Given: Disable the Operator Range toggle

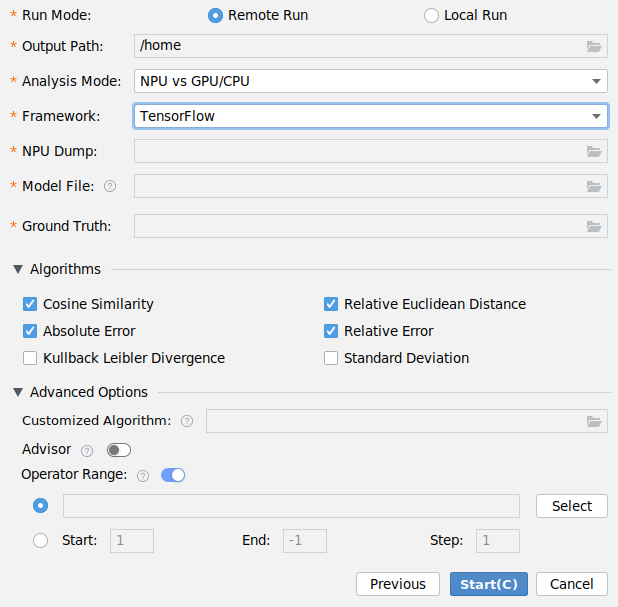Looking at the screenshot, I should click(x=173, y=475).
